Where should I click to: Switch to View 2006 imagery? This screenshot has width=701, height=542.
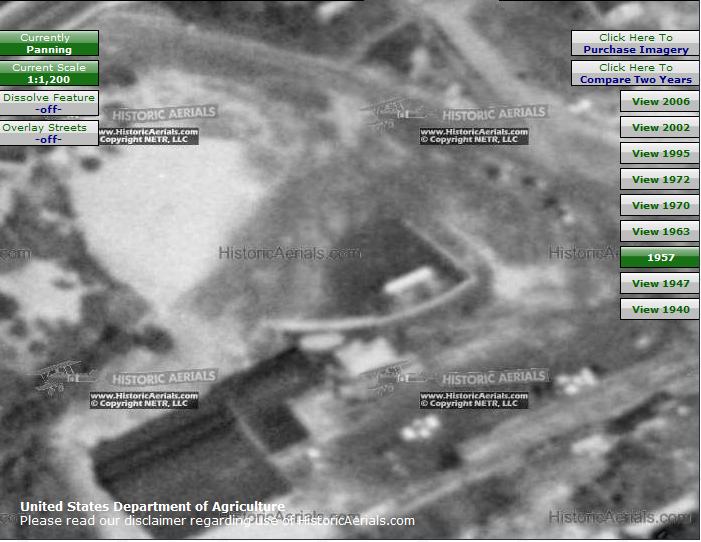point(660,102)
